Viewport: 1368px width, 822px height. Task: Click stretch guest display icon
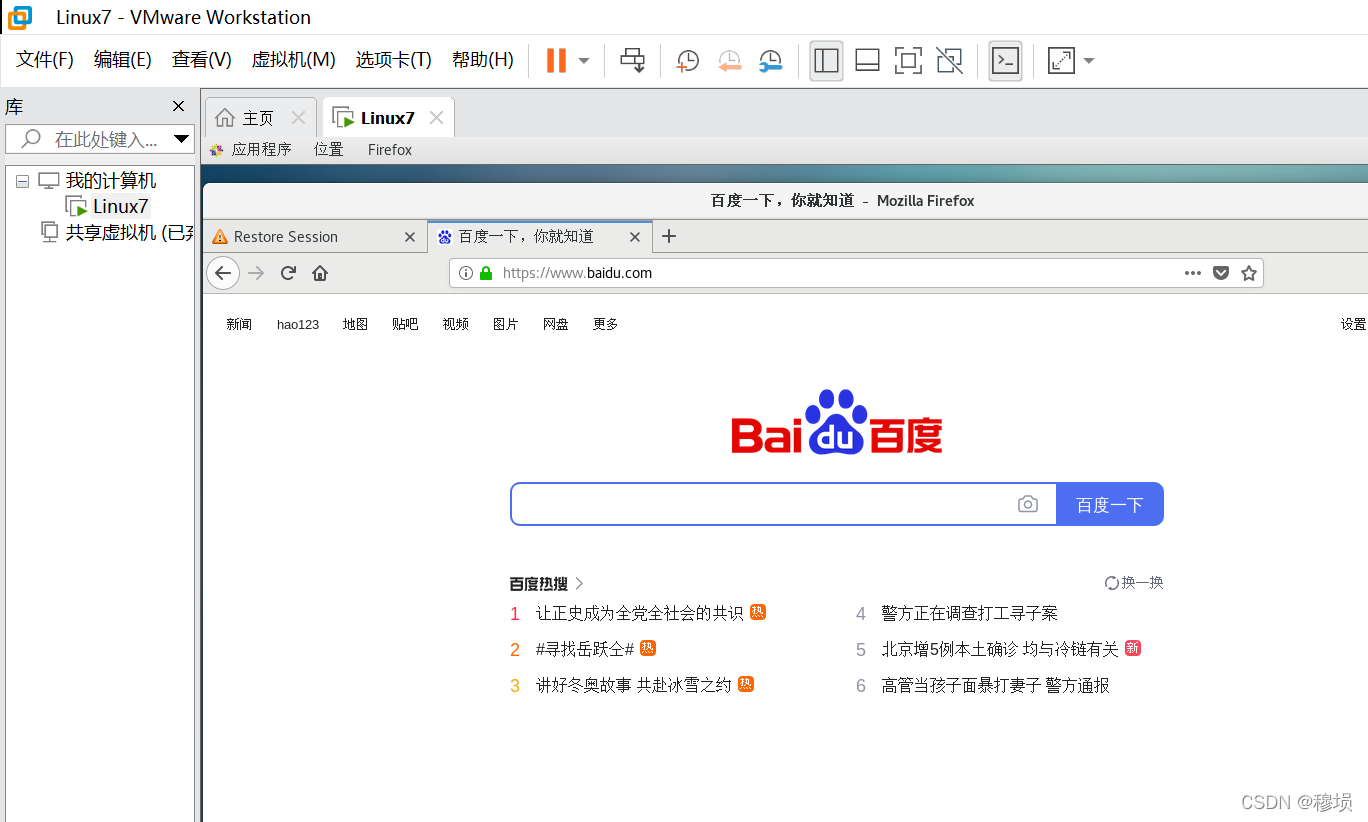click(x=1060, y=61)
